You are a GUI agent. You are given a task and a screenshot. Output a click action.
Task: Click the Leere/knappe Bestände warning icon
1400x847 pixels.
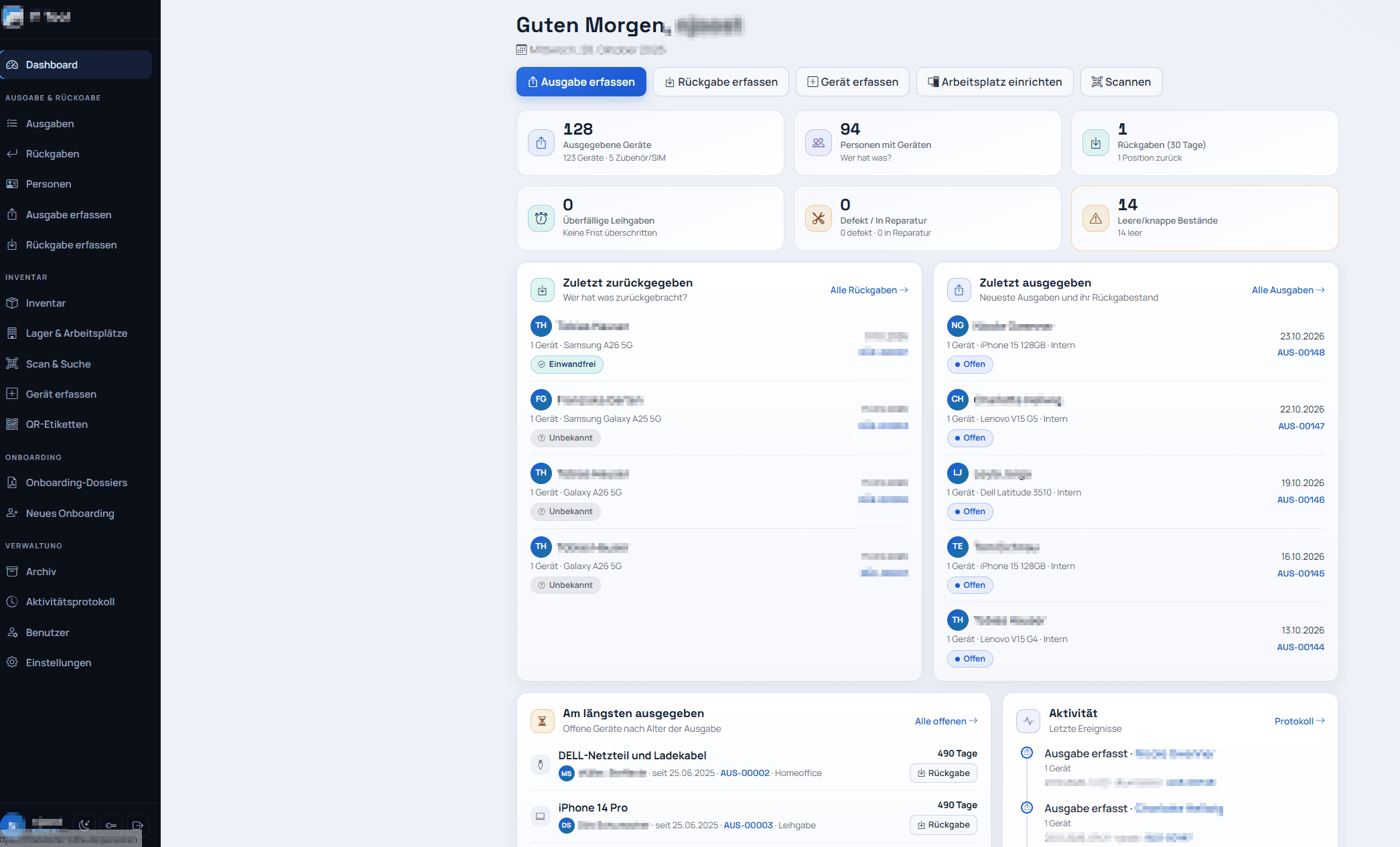pos(1096,218)
